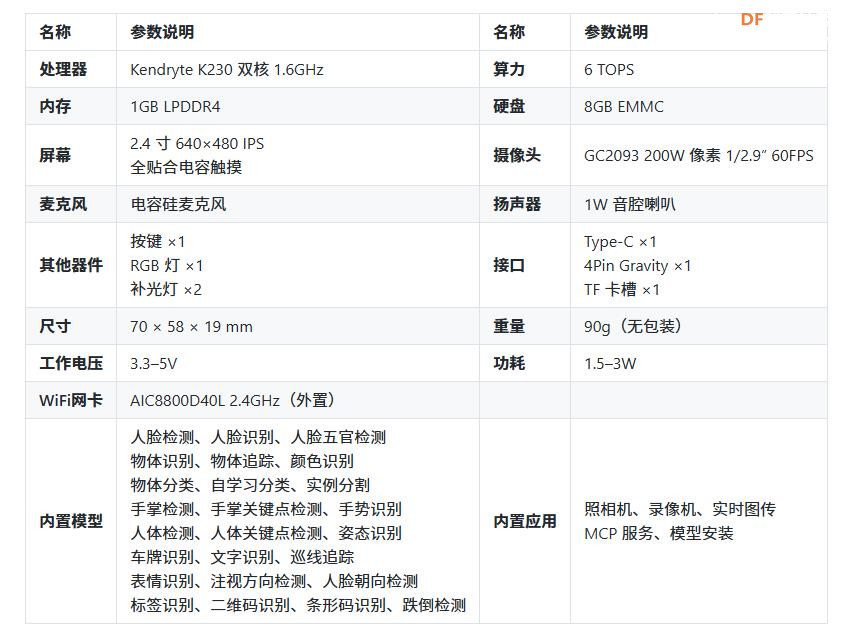Click the 屏幕 row label
This screenshot has width=849, height=638.
[x=55, y=155]
